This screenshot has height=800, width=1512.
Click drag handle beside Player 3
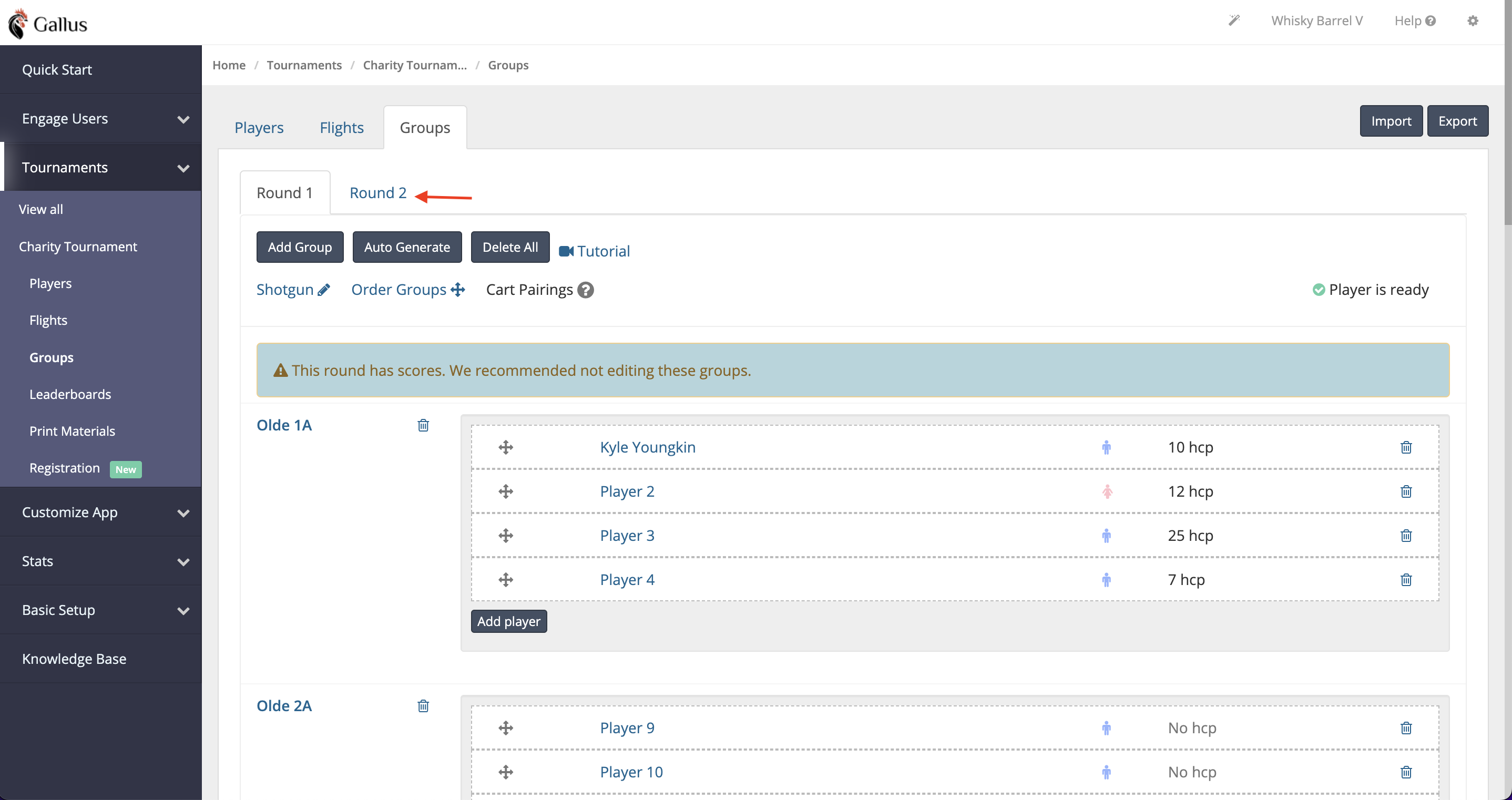[505, 535]
